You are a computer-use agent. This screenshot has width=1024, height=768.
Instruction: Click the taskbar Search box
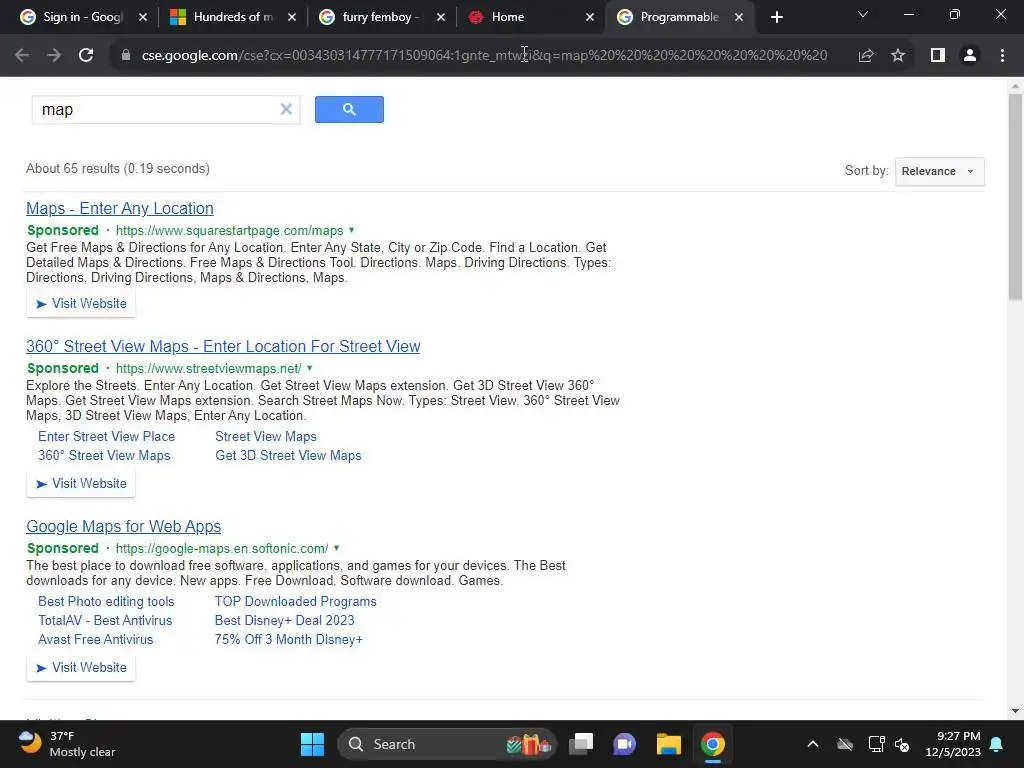click(x=446, y=744)
